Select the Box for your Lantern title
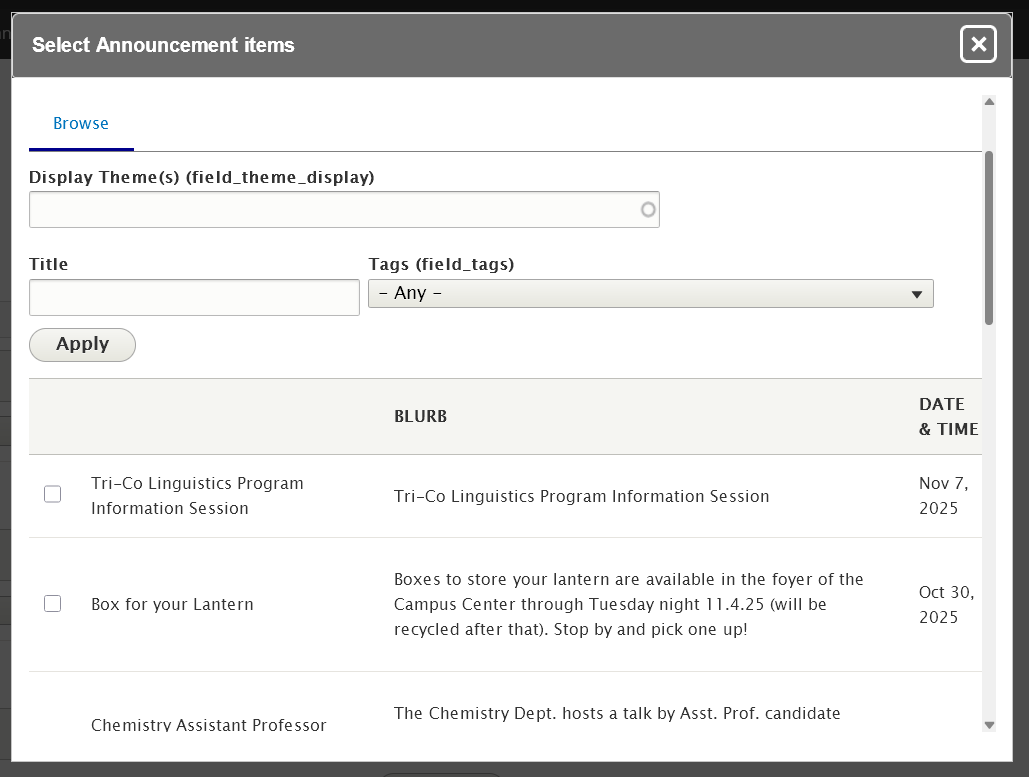 [x=172, y=604]
